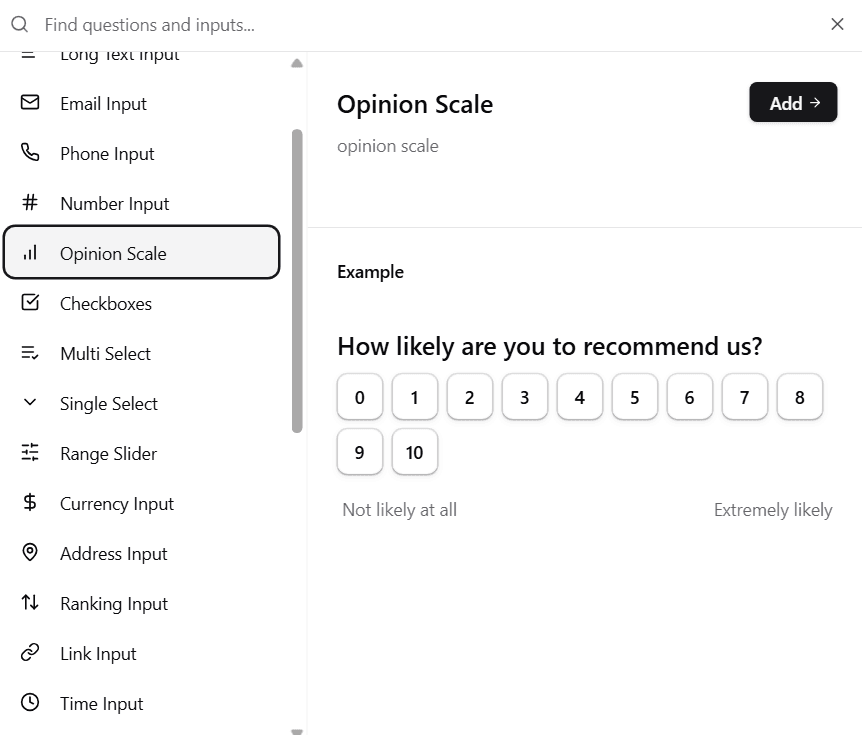This screenshot has width=862, height=735.
Task: Click the up-down arrows icon for Ranking Input
Action: 29,603
